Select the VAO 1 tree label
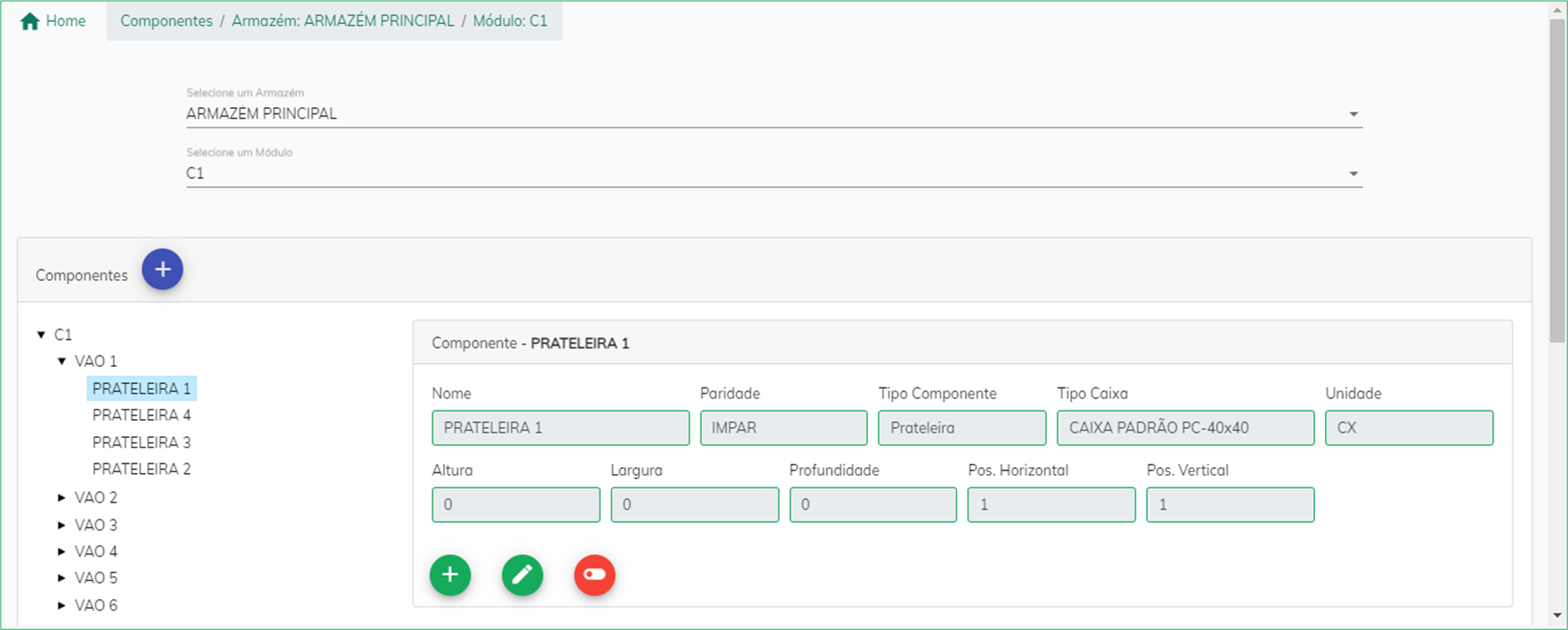The image size is (1568, 630). click(96, 361)
